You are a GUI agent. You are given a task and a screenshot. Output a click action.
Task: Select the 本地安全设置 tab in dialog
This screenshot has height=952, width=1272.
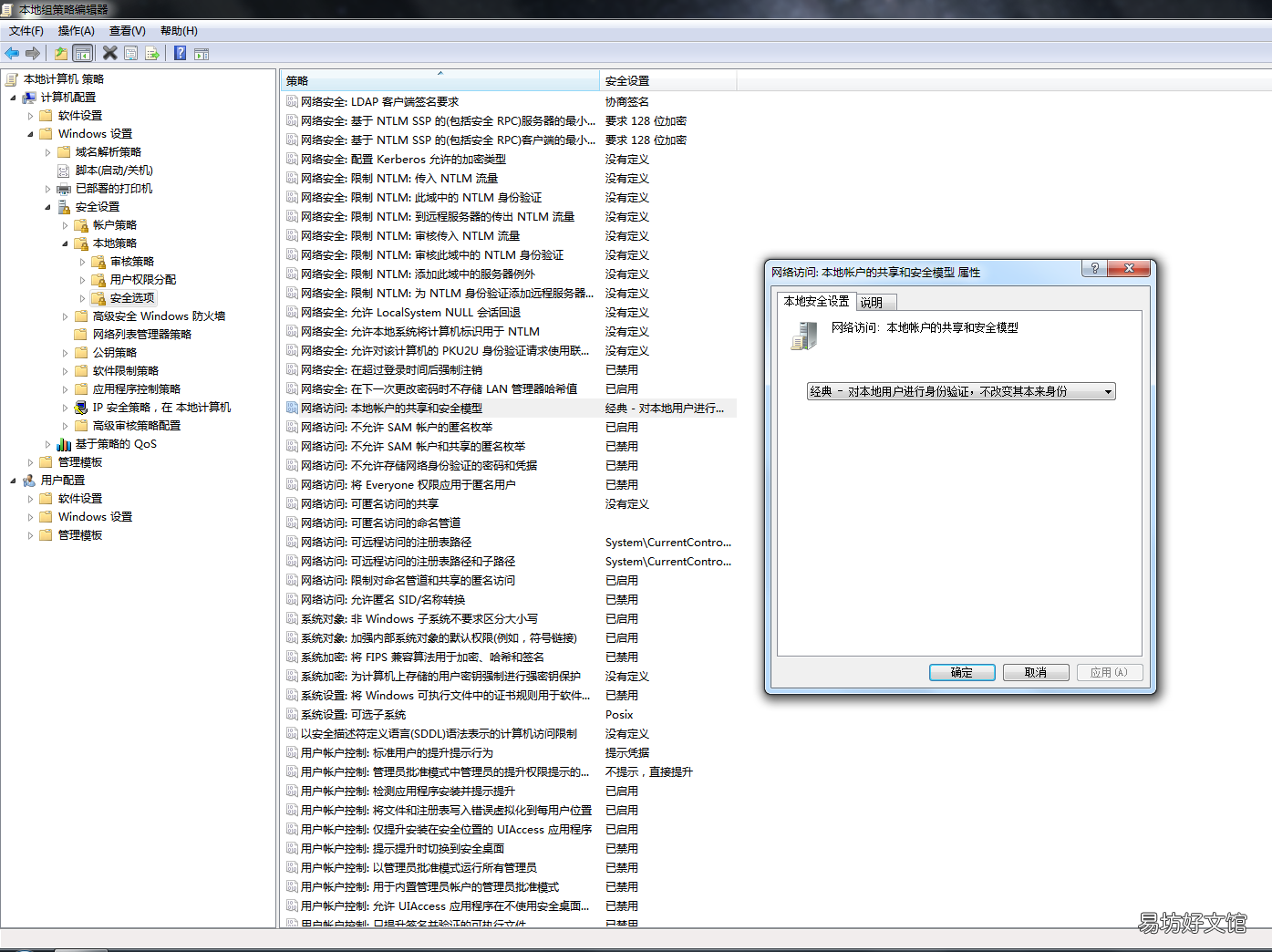[x=816, y=301]
